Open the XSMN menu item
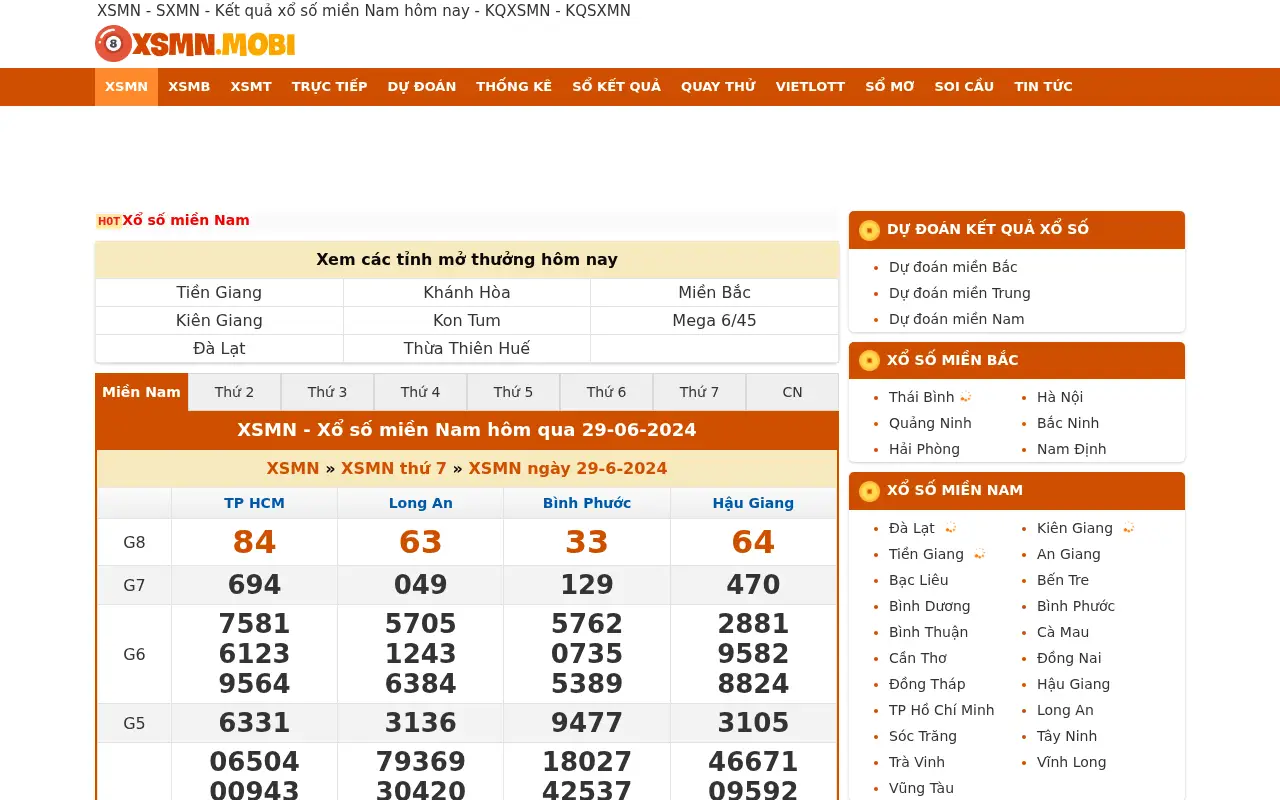Image resolution: width=1280 pixels, height=800 pixels. (126, 87)
